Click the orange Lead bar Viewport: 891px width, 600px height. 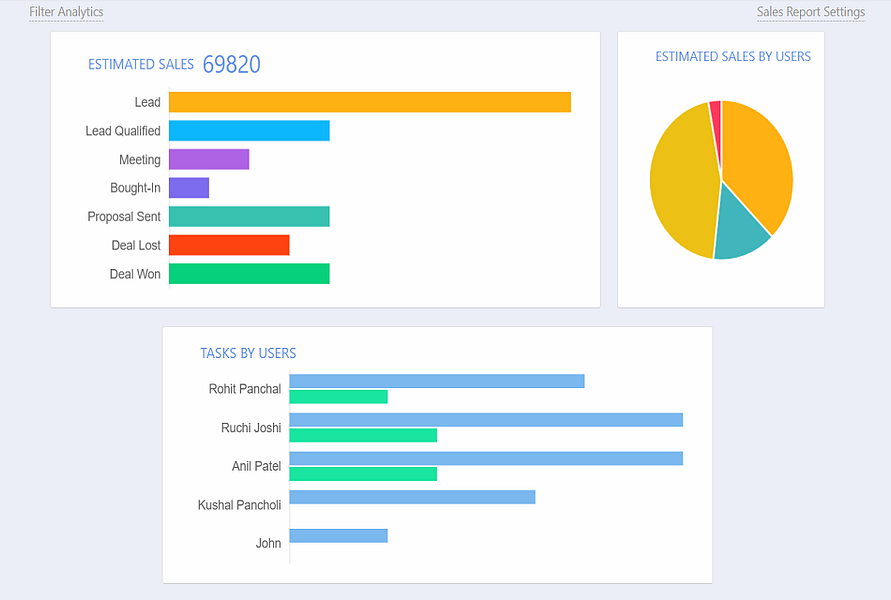click(370, 102)
